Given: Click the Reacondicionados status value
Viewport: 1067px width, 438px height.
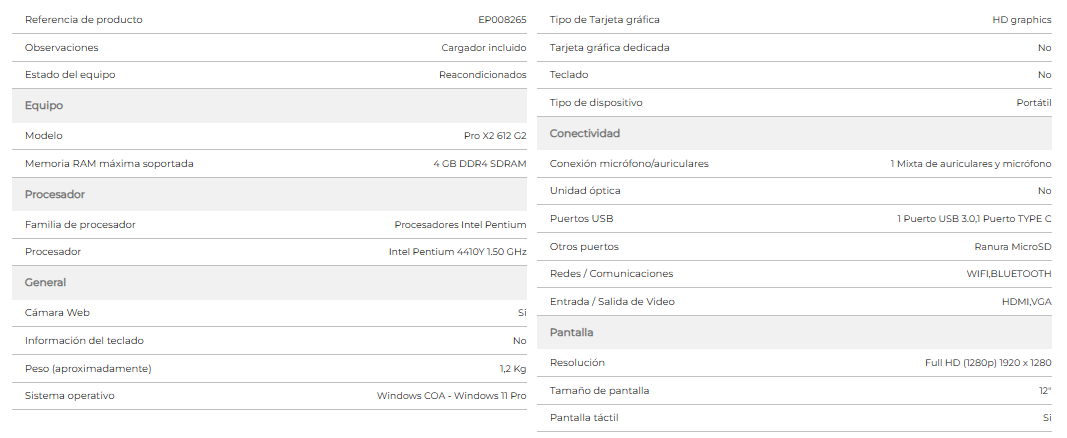Looking at the screenshot, I should [x=482, y=75].
